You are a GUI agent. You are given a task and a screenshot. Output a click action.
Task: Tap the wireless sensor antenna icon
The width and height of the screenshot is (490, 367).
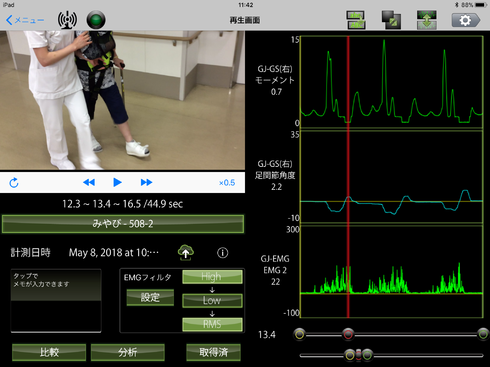pos(67,20)
